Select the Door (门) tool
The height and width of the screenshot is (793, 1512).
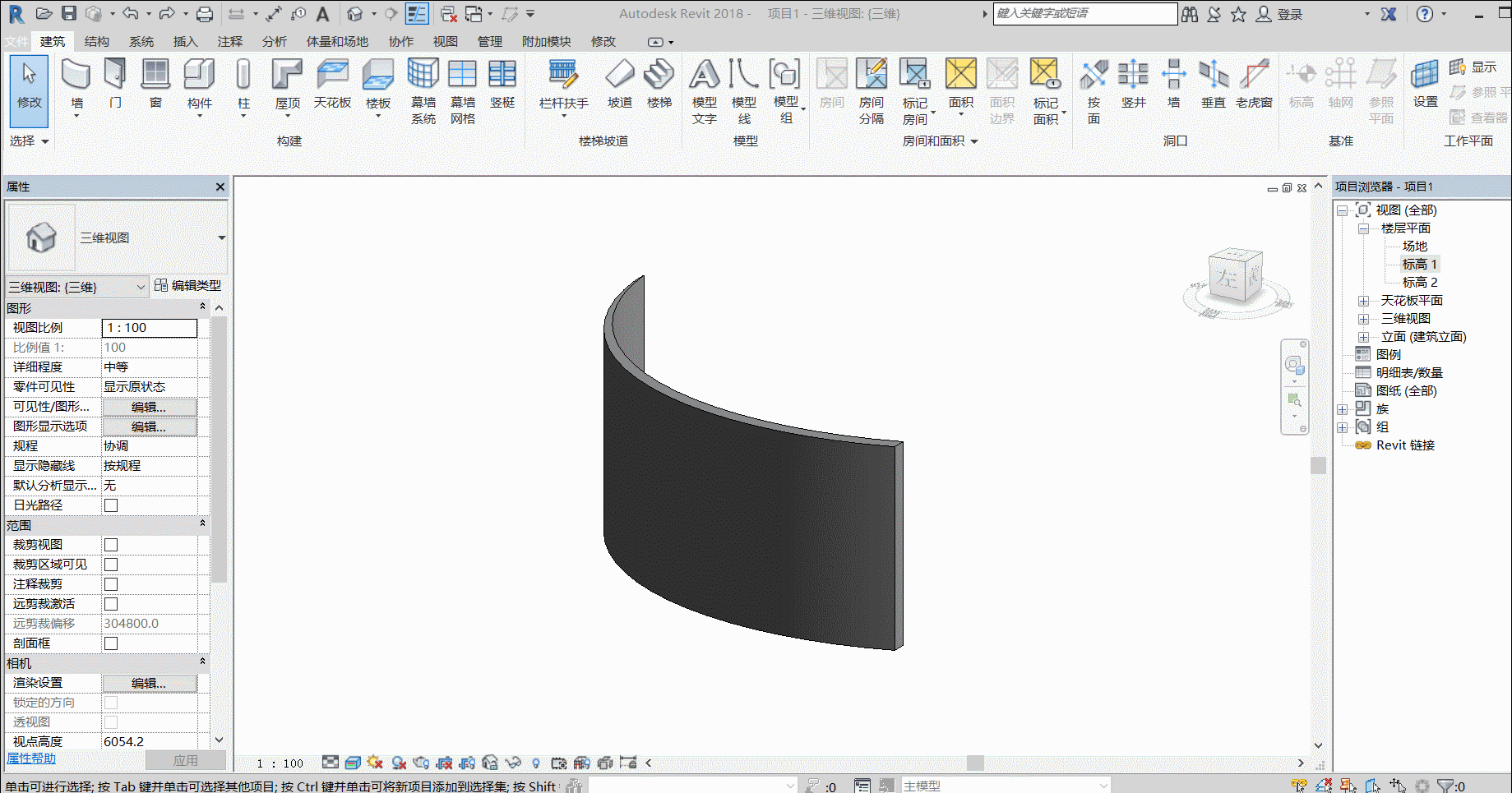pos(115,85)
